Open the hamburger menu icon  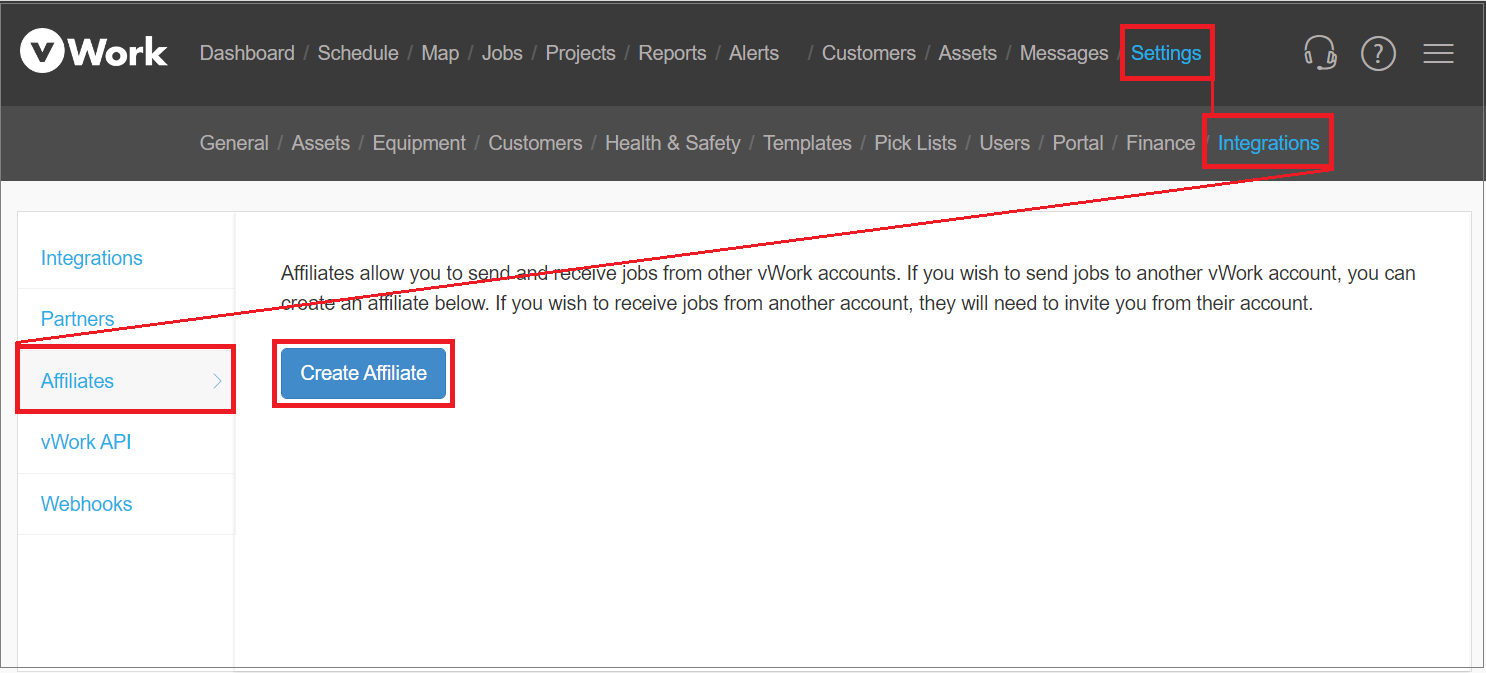click(1438, 53)
